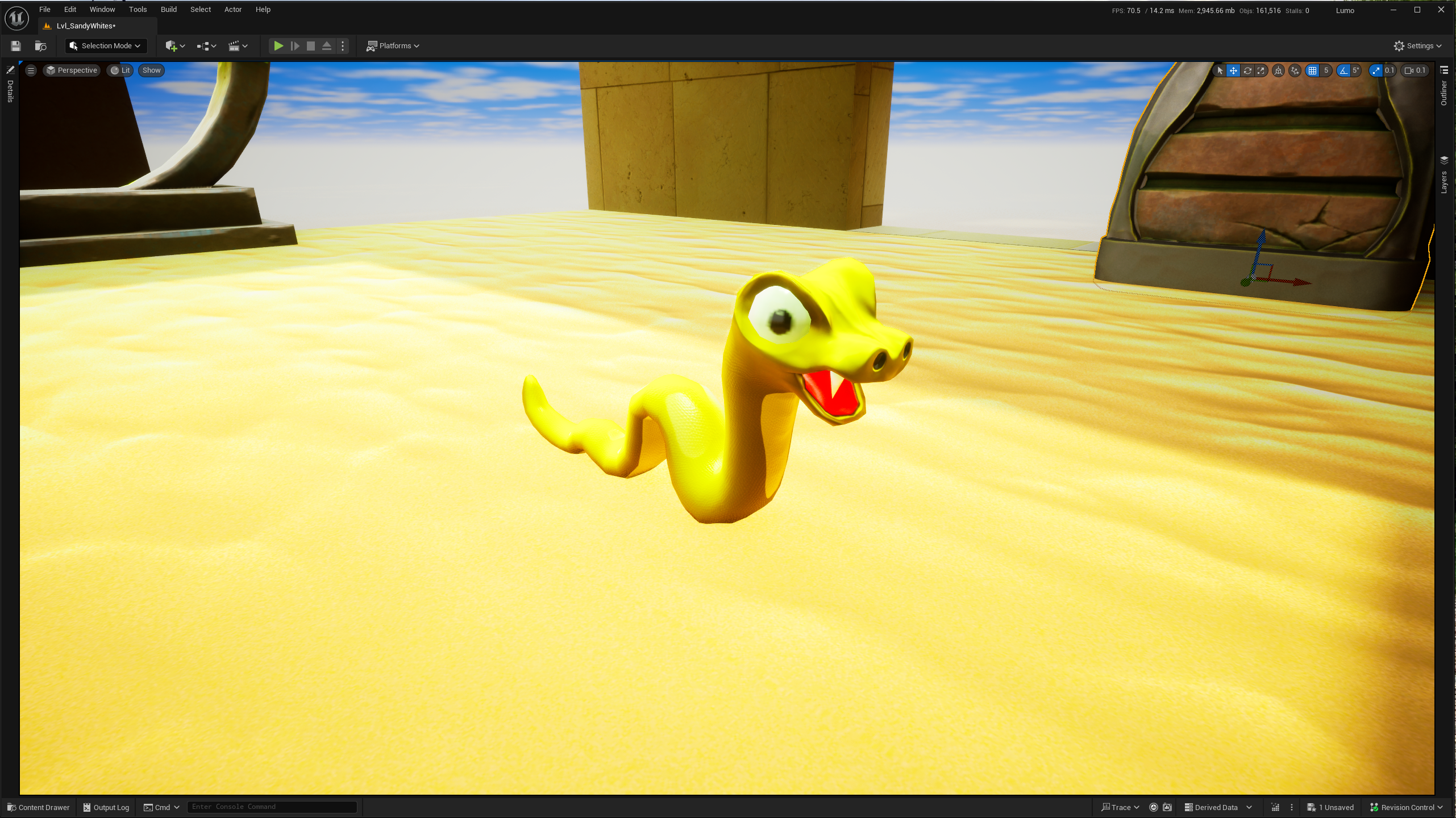This screenshot has width=1456, height=818.
Task: Expand the Platforms dropdown
Action: pos(393,46)
